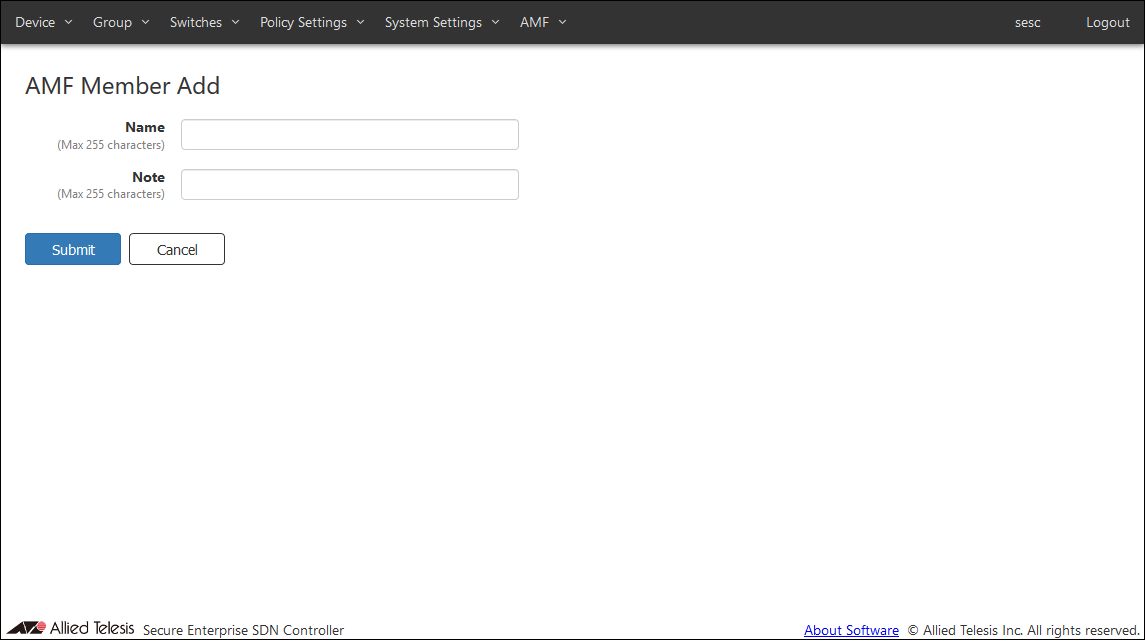Click the chevron next to Policy Settings

pos(360,22)
